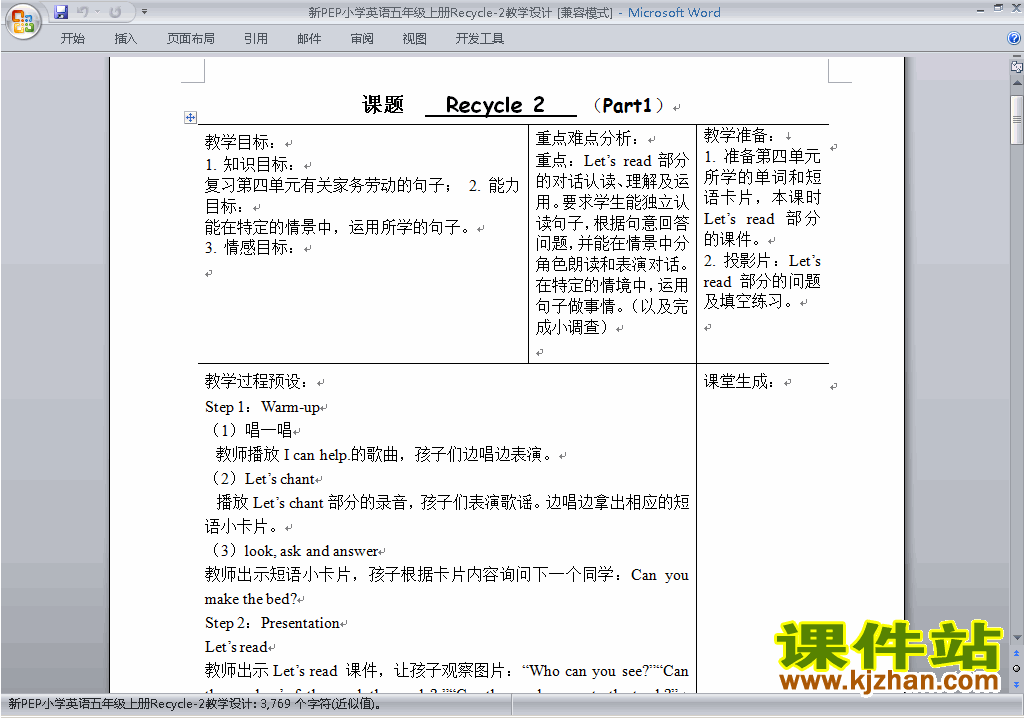The width and height of the screenshot is (1024, 718).
Task: Toggle the ruler icon above the scrollbar
Action: pos(1017,66)
